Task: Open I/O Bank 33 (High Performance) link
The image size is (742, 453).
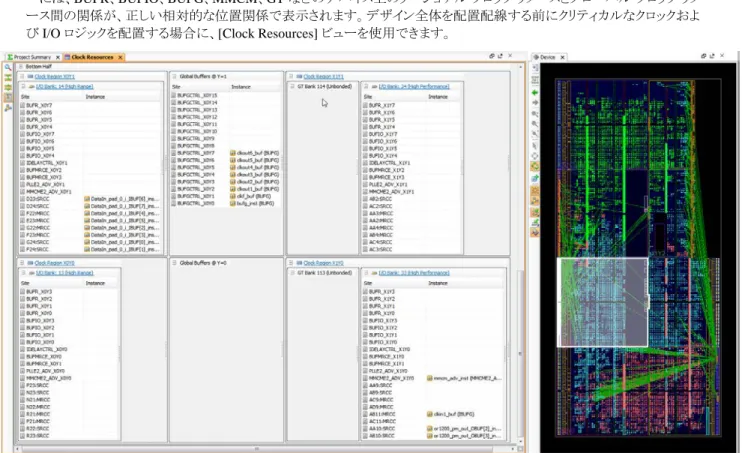Action: point(414,273)
